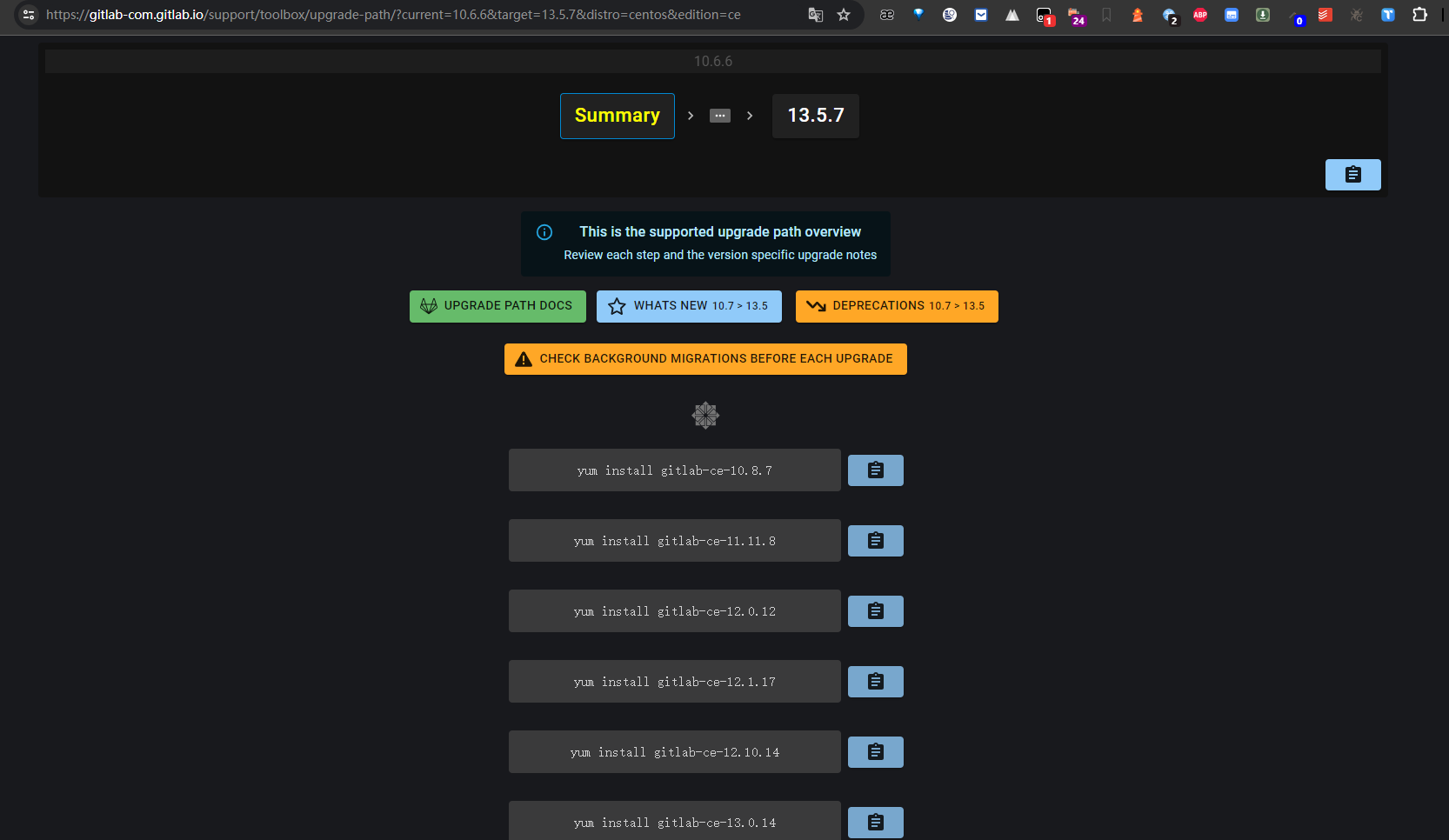Open the bug-shaped extension icon
This screenshot has height=840, width=1449.
pyautogui.click(x=1357, y=15)
